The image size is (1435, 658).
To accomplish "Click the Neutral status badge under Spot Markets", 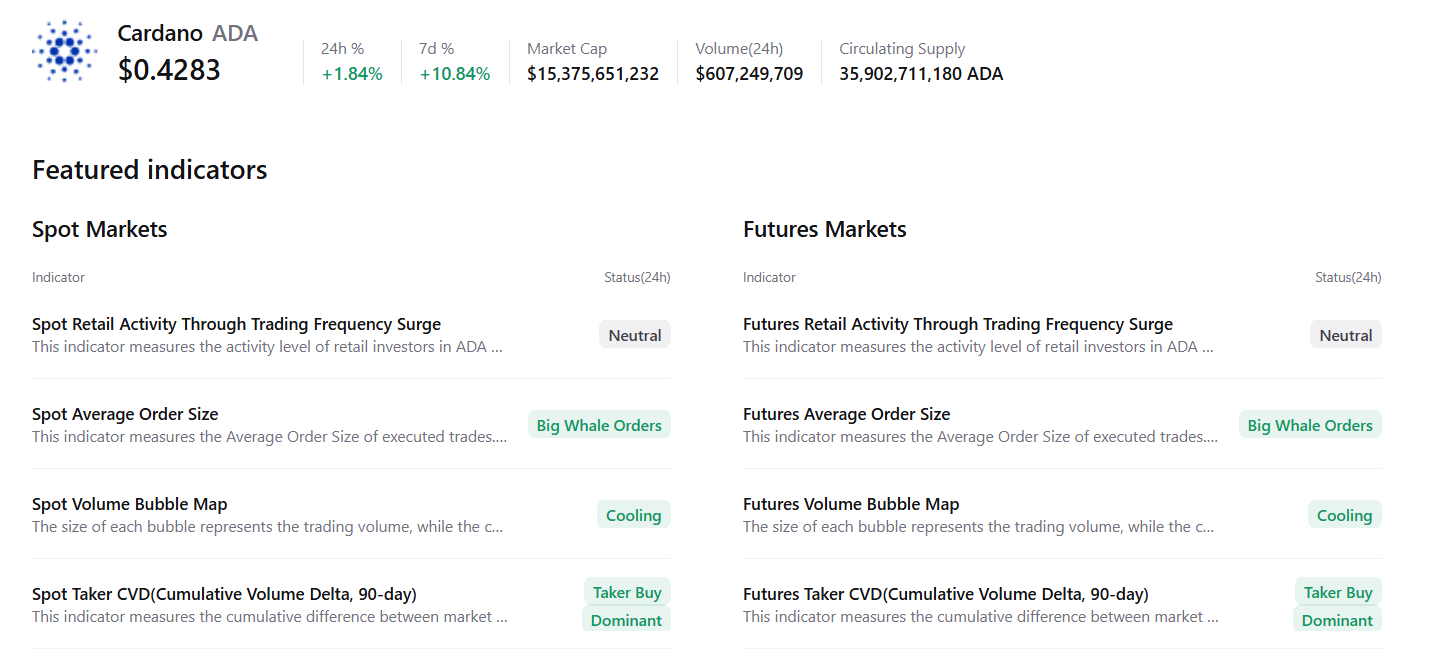I will (x=634, y=334).
